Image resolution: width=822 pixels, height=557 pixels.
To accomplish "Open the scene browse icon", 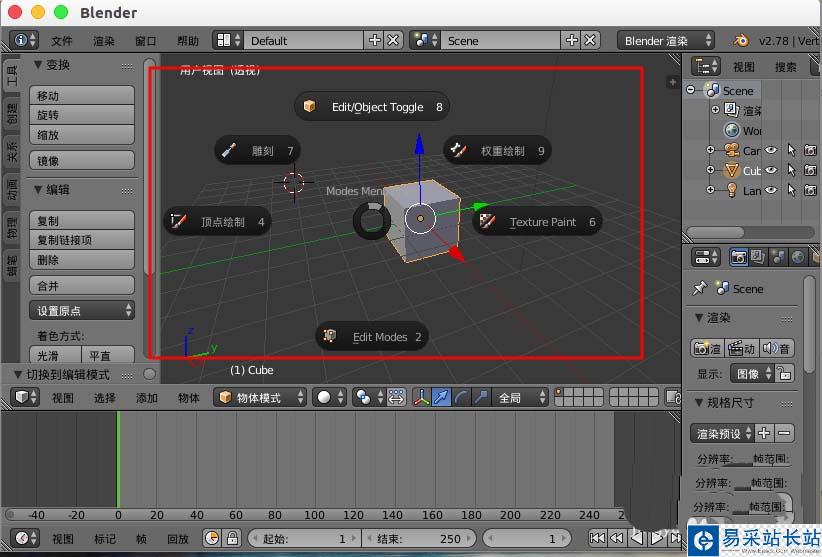I will [425, 40].
